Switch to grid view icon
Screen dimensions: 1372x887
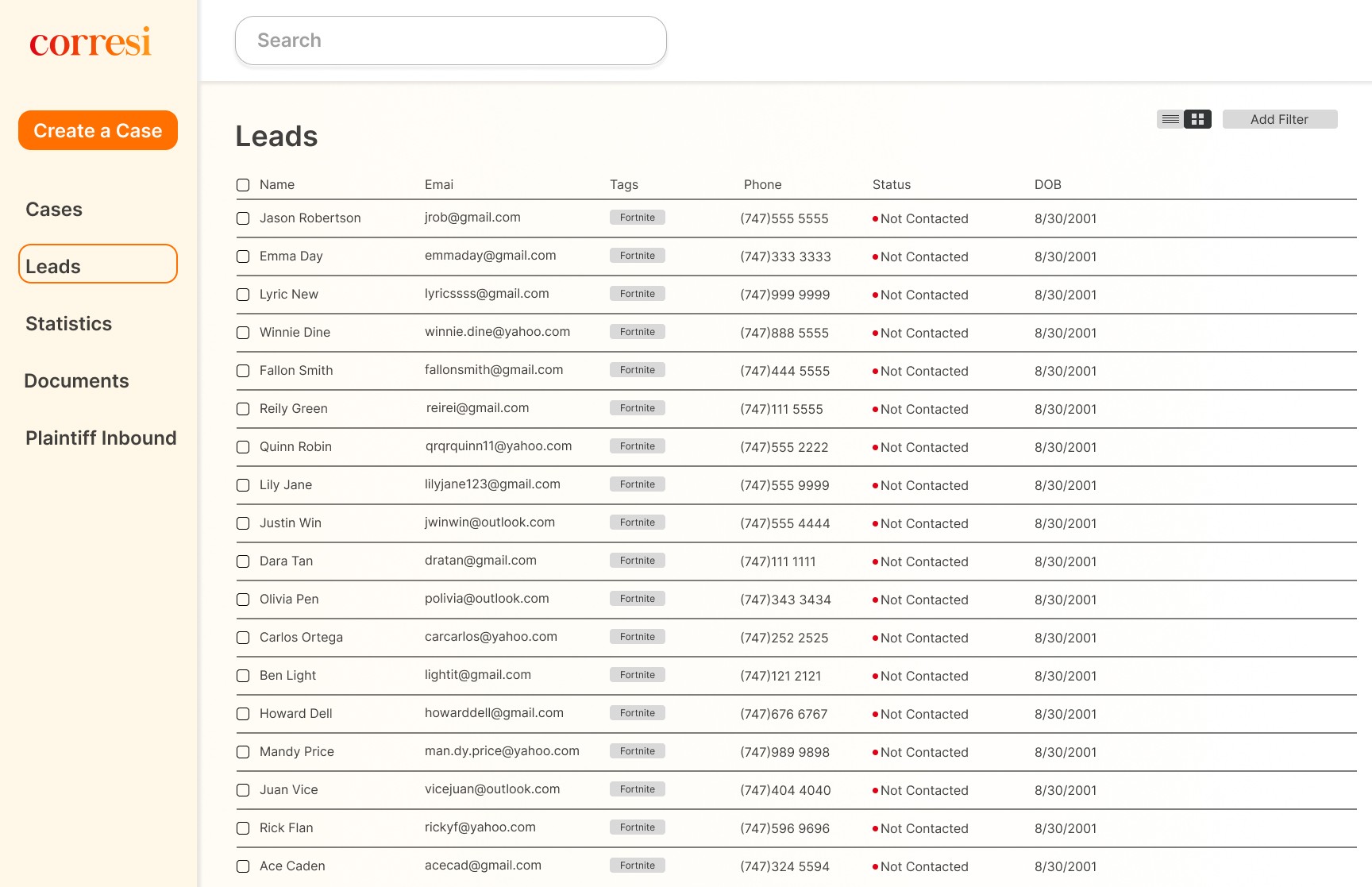pyautogui.click(x=1197, y=119)
